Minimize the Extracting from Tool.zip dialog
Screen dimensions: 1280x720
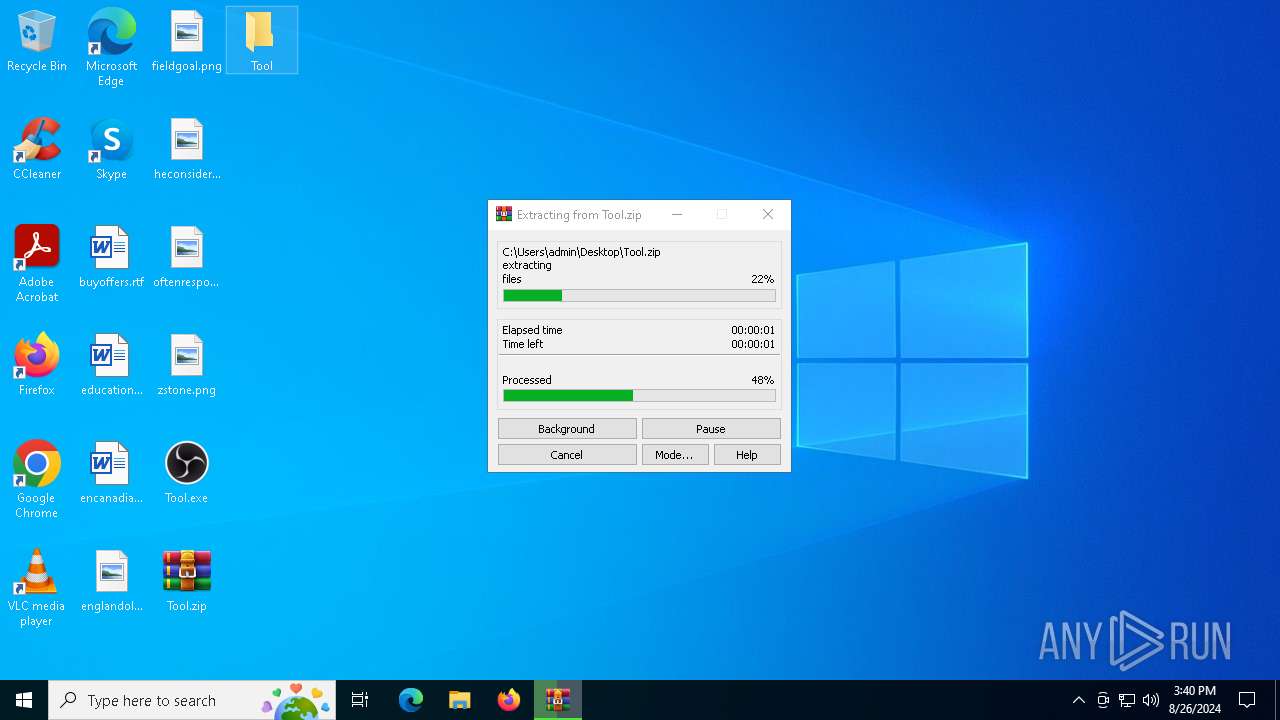[x=677, y=214]
